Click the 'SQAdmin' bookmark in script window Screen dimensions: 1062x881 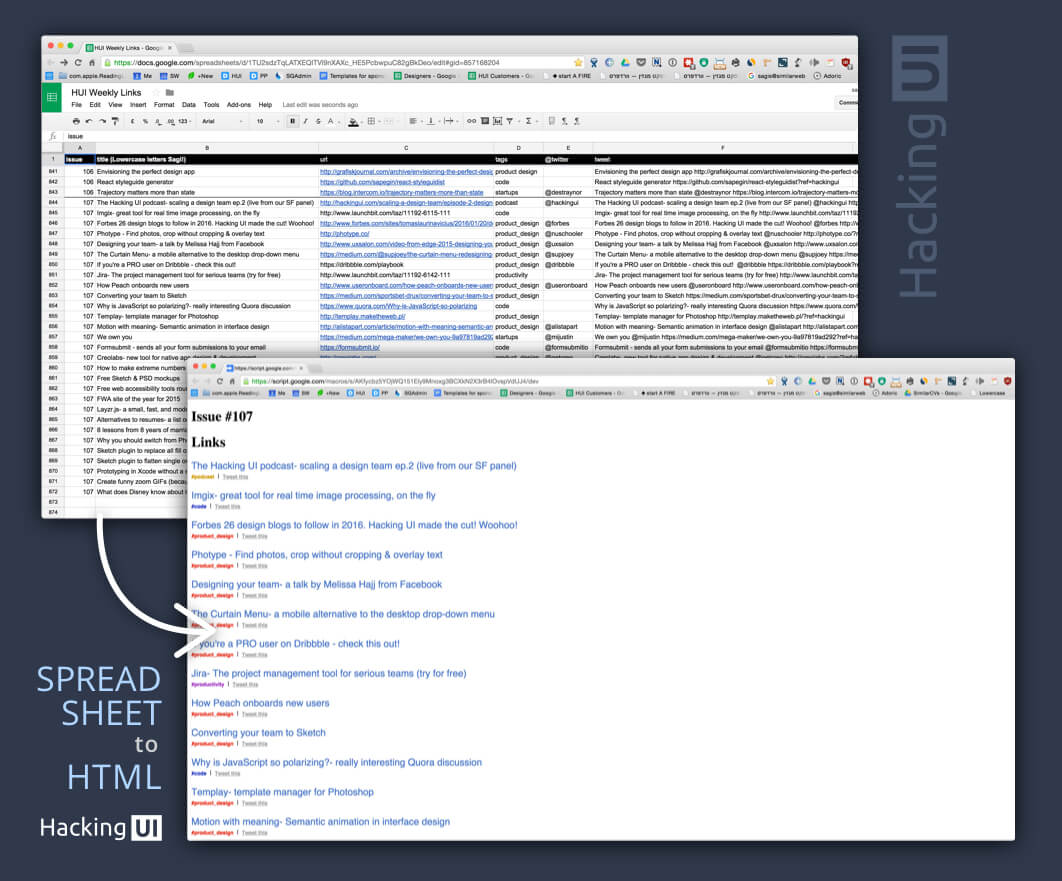coord(412,393)
